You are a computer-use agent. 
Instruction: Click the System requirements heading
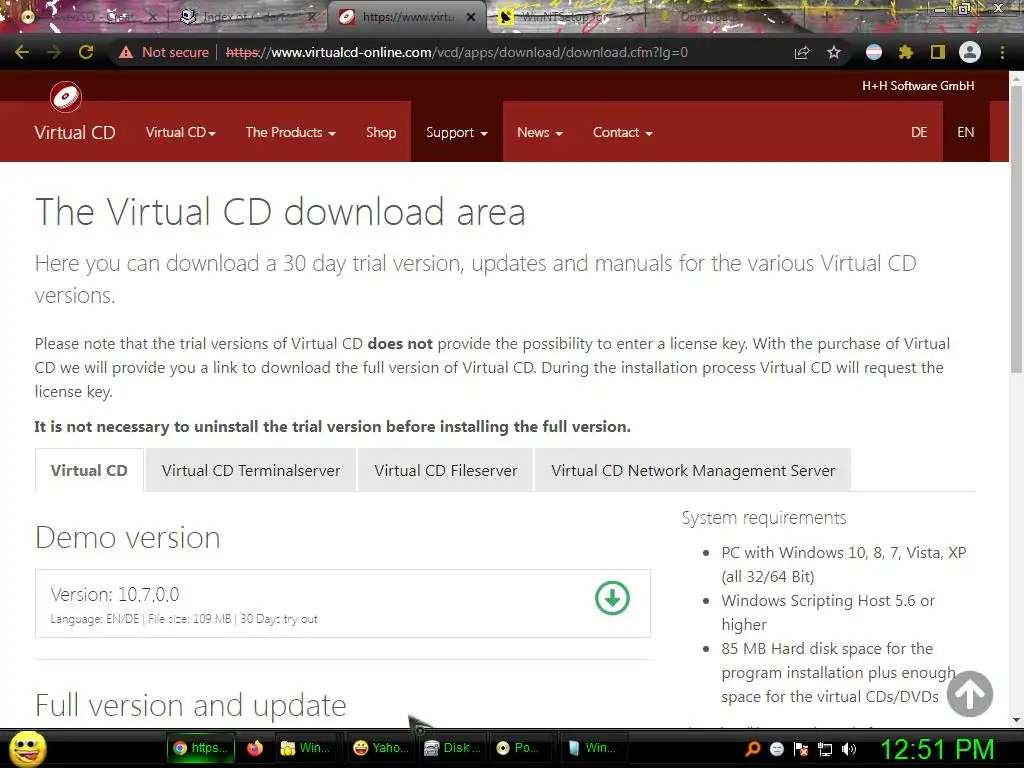(763, 518)
